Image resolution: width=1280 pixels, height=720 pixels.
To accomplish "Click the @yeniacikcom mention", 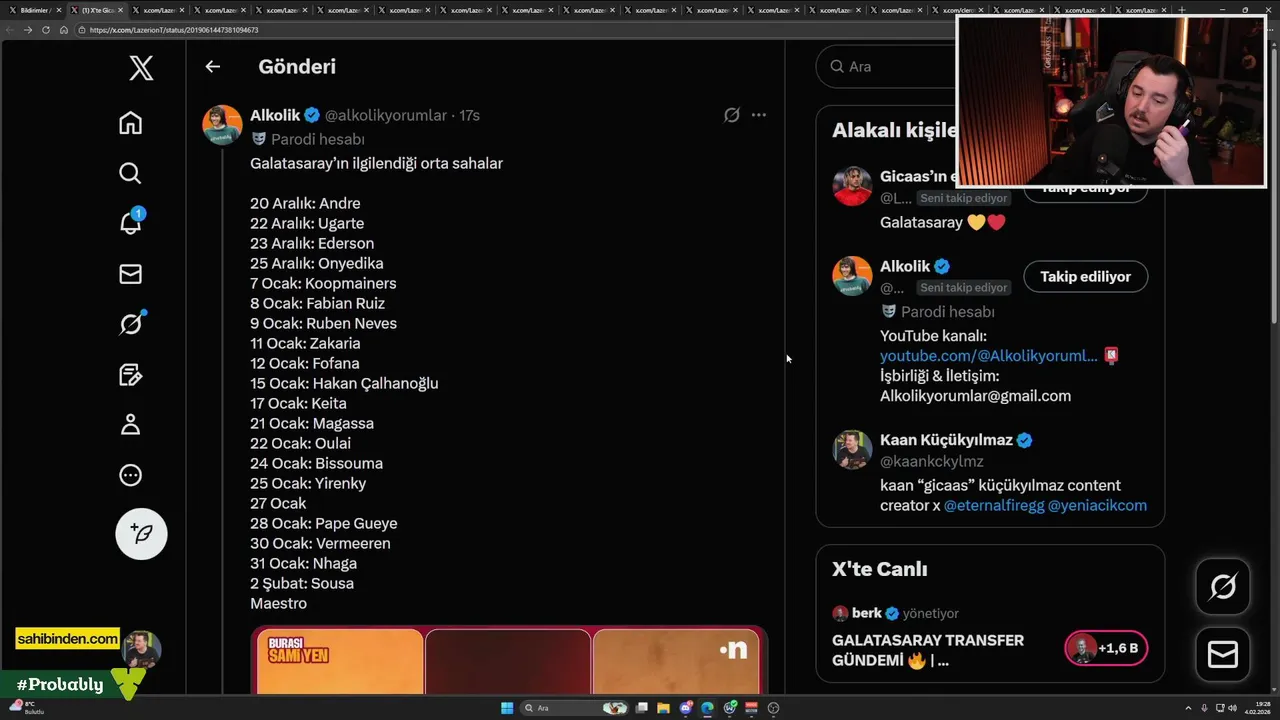I will point(1097,506).
